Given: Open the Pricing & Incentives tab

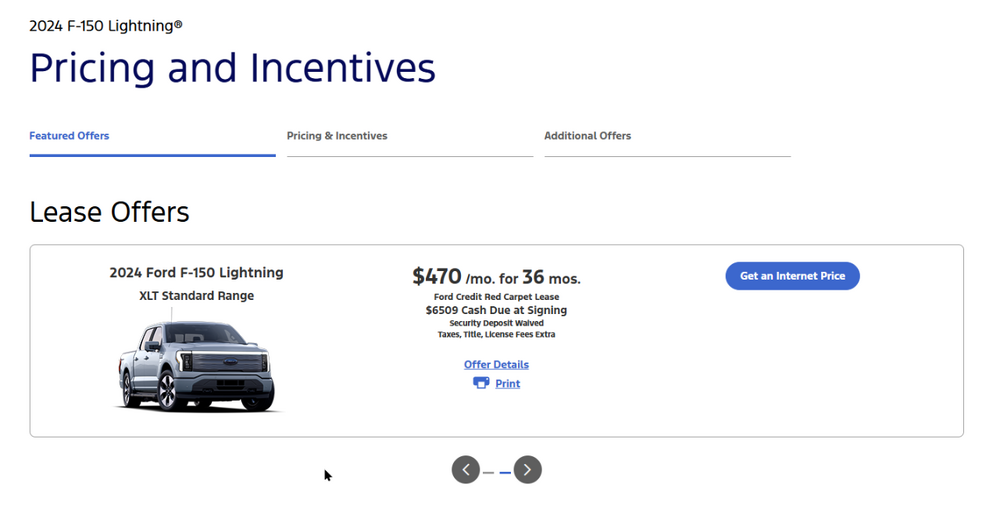Looking at the screenshot, I should [x=337, y=136].
